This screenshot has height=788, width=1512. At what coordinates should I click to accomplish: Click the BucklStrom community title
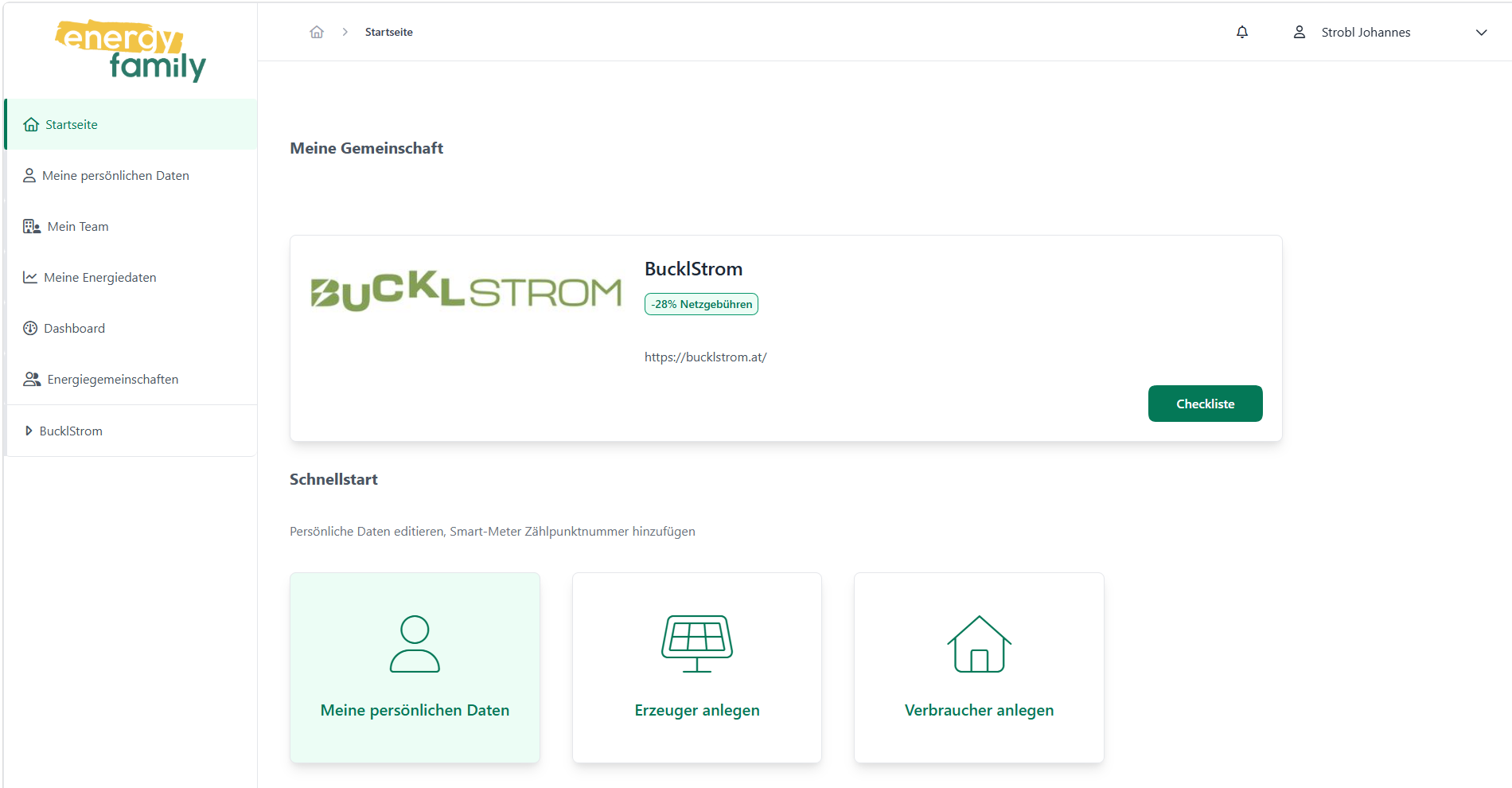(x=693, y=269)
